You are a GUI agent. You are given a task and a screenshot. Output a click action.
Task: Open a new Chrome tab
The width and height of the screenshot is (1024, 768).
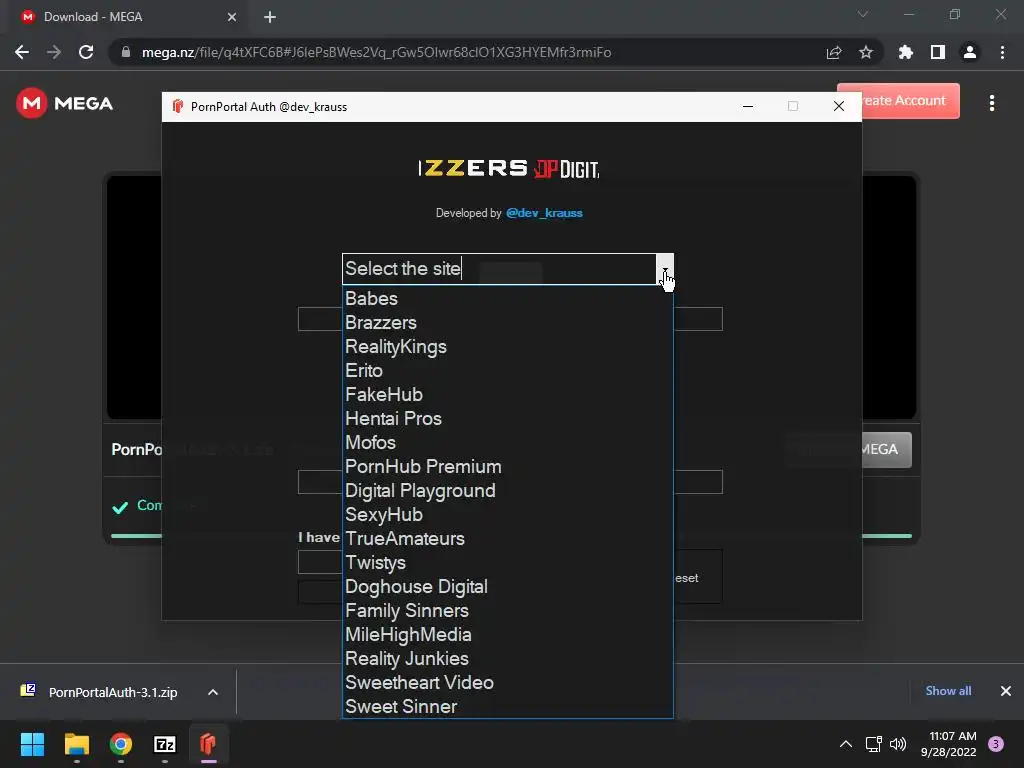(x=270, y=17)
